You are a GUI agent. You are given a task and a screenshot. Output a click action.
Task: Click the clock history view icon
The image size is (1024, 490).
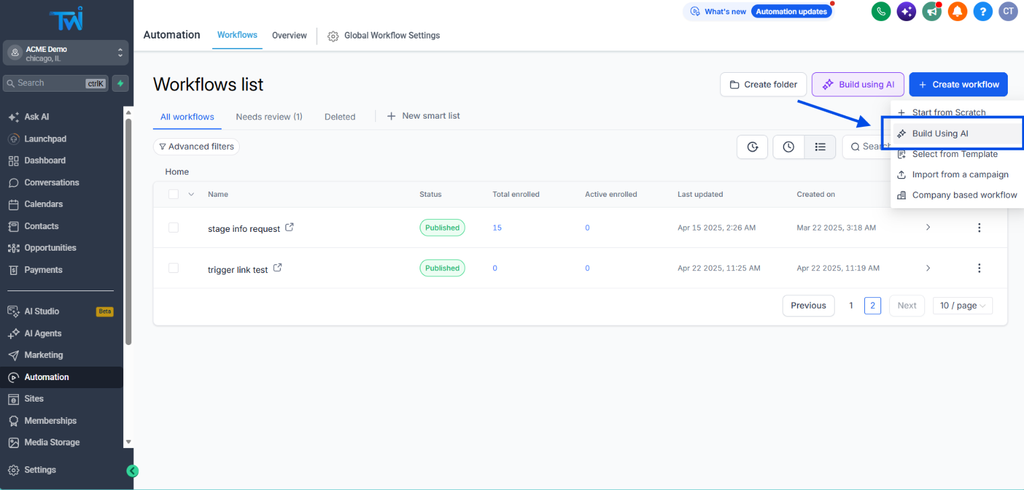coord(788,147)
